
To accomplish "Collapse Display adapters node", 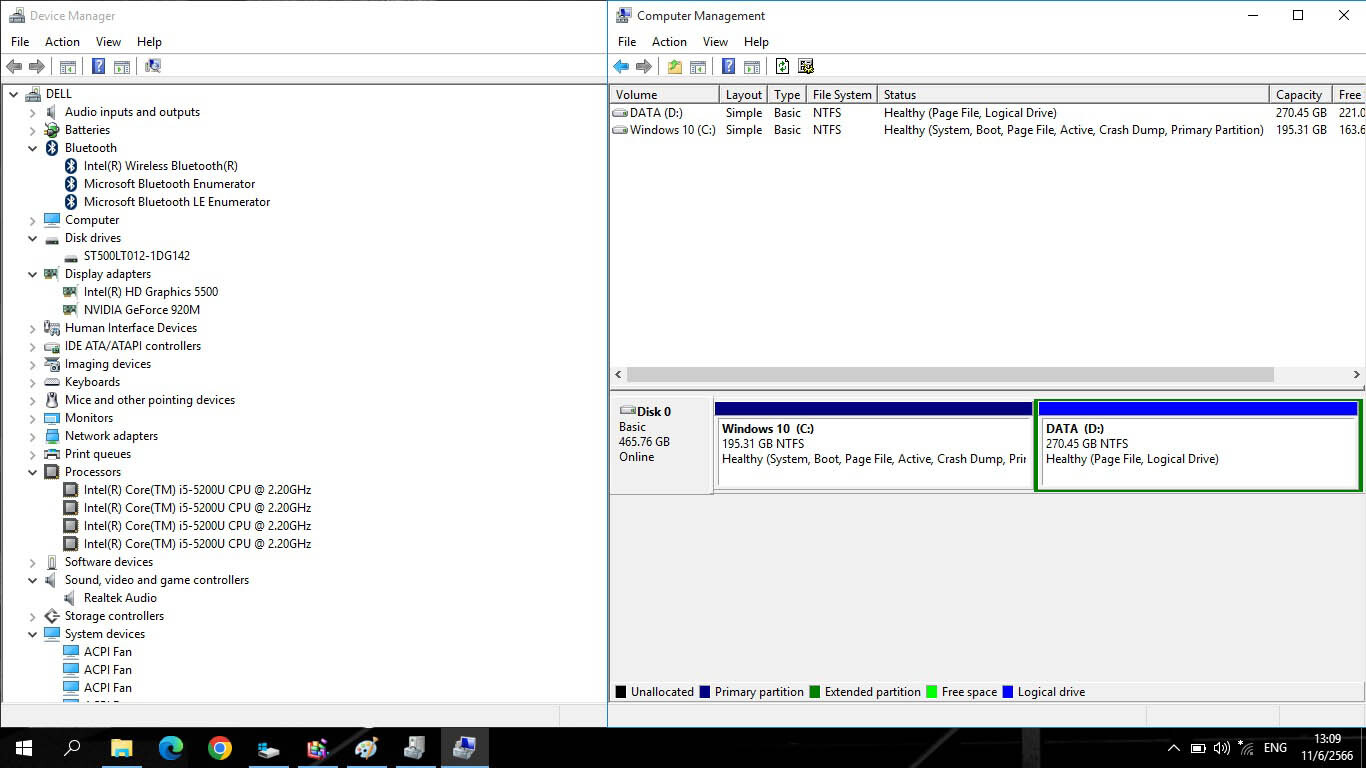I will tap(32, 274).
